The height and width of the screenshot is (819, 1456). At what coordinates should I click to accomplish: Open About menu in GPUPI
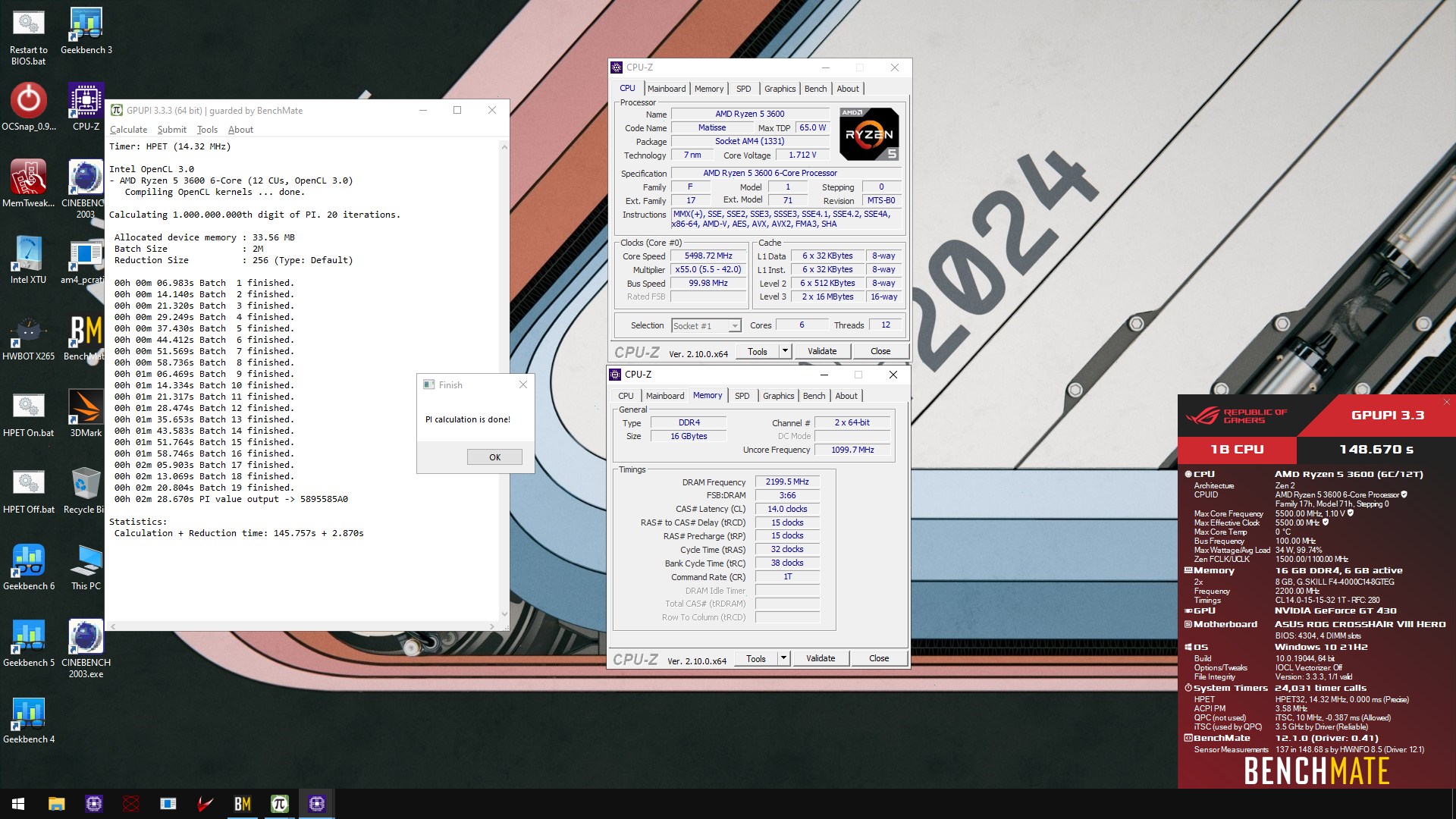pos(240,130)
